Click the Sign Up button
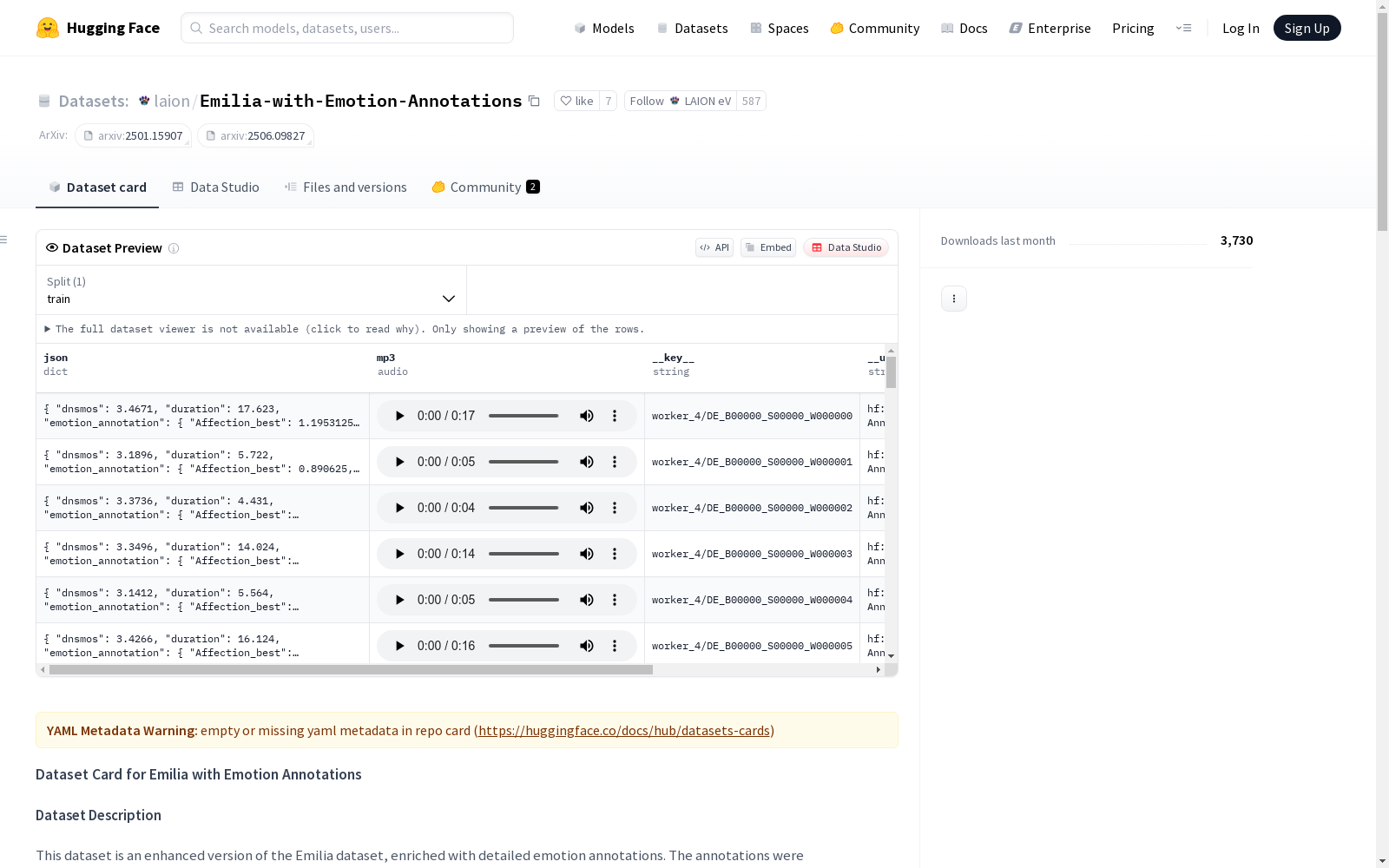 pyautogui.click(x=1307, y=28)
